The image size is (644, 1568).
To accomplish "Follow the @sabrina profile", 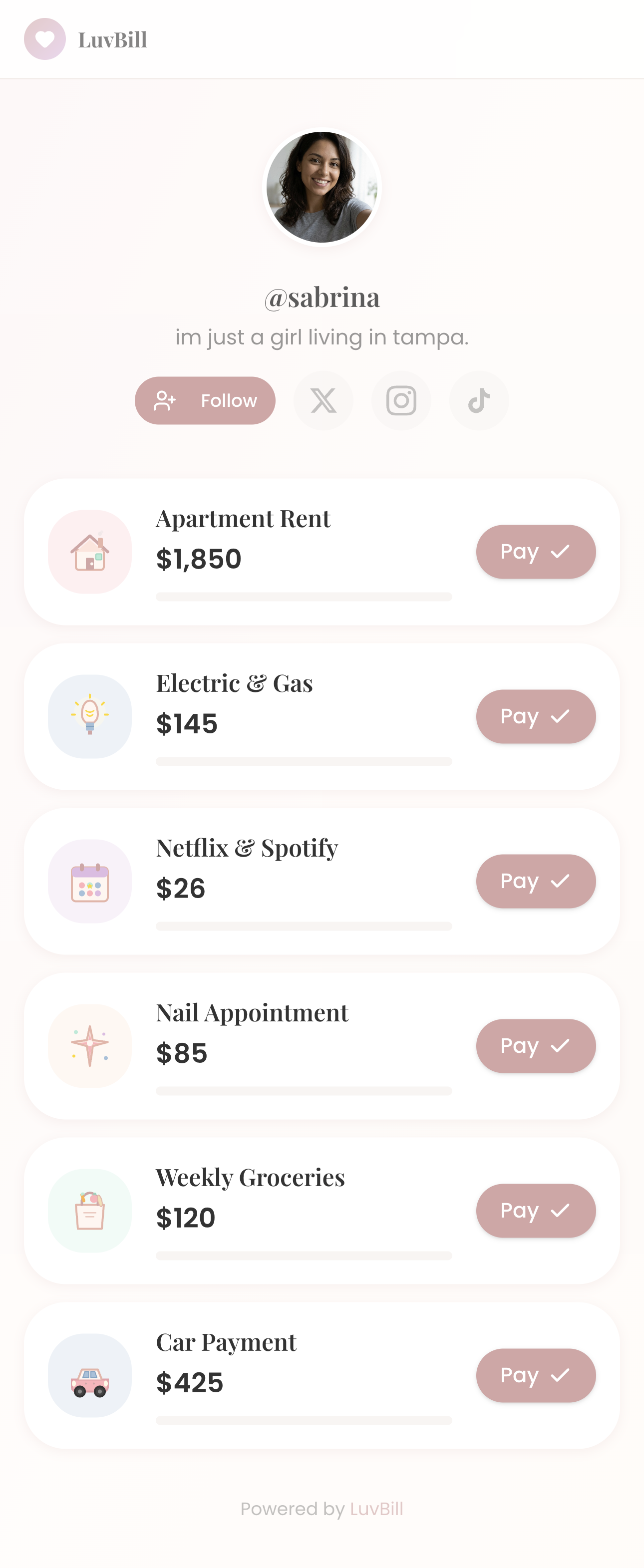I will [205, 400].
